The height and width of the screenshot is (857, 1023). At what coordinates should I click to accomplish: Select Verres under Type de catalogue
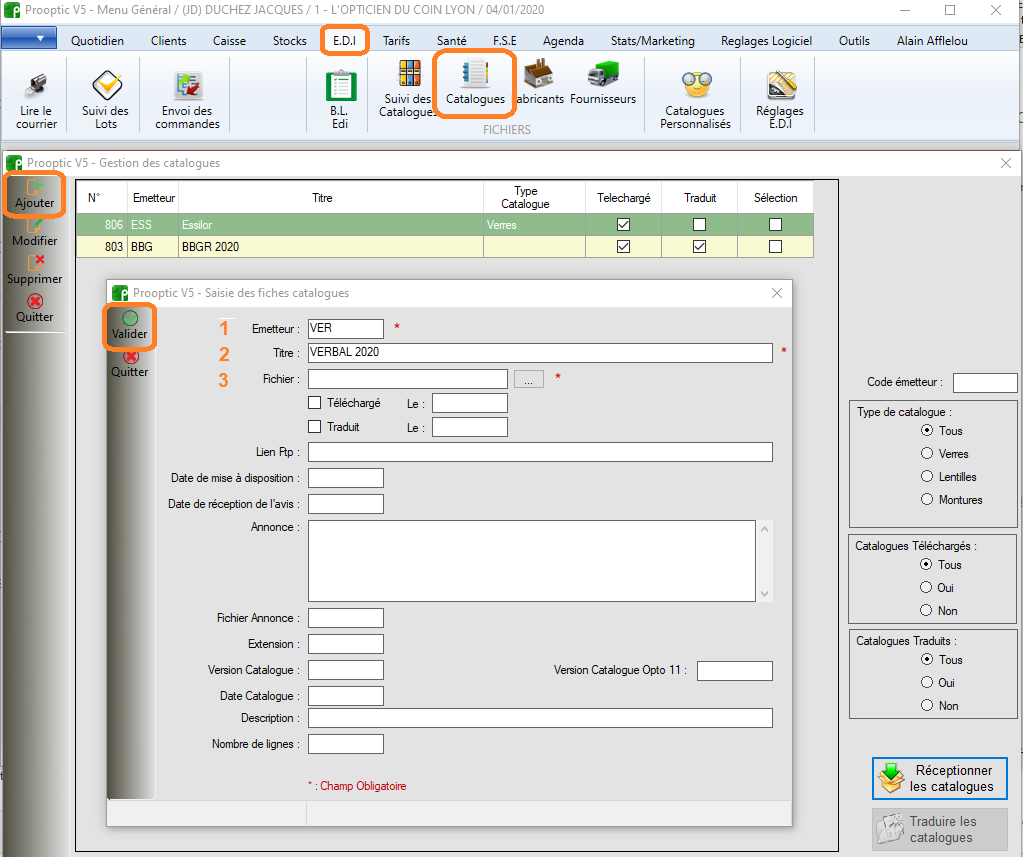pos(926,453)
